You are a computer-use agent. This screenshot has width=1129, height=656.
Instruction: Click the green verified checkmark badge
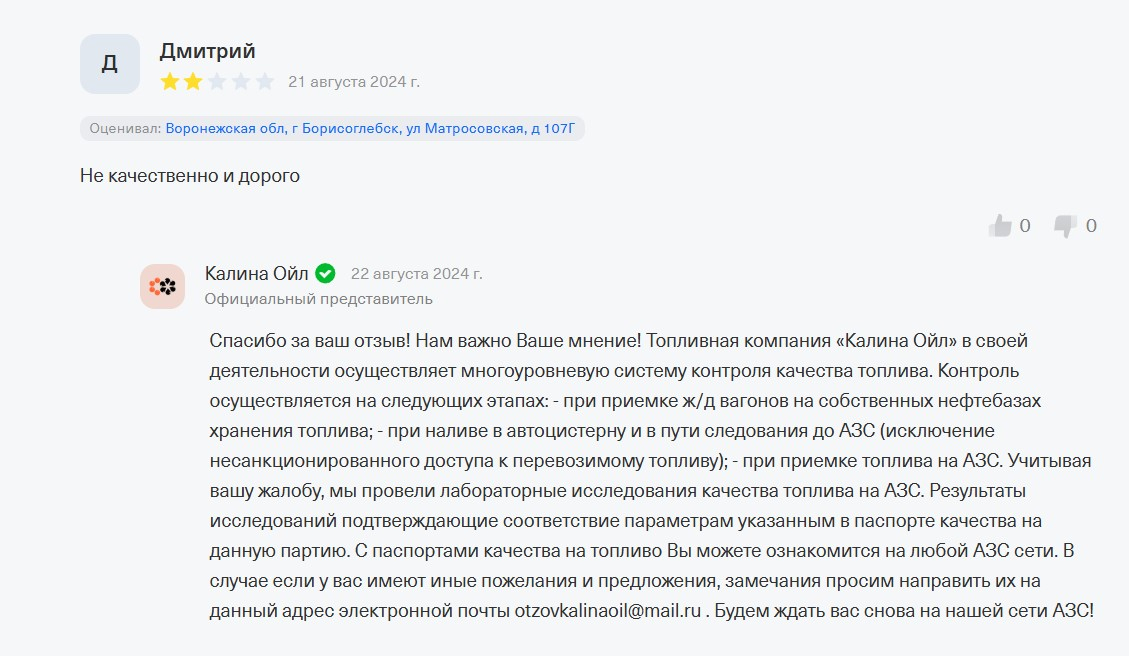pos(325,273)
